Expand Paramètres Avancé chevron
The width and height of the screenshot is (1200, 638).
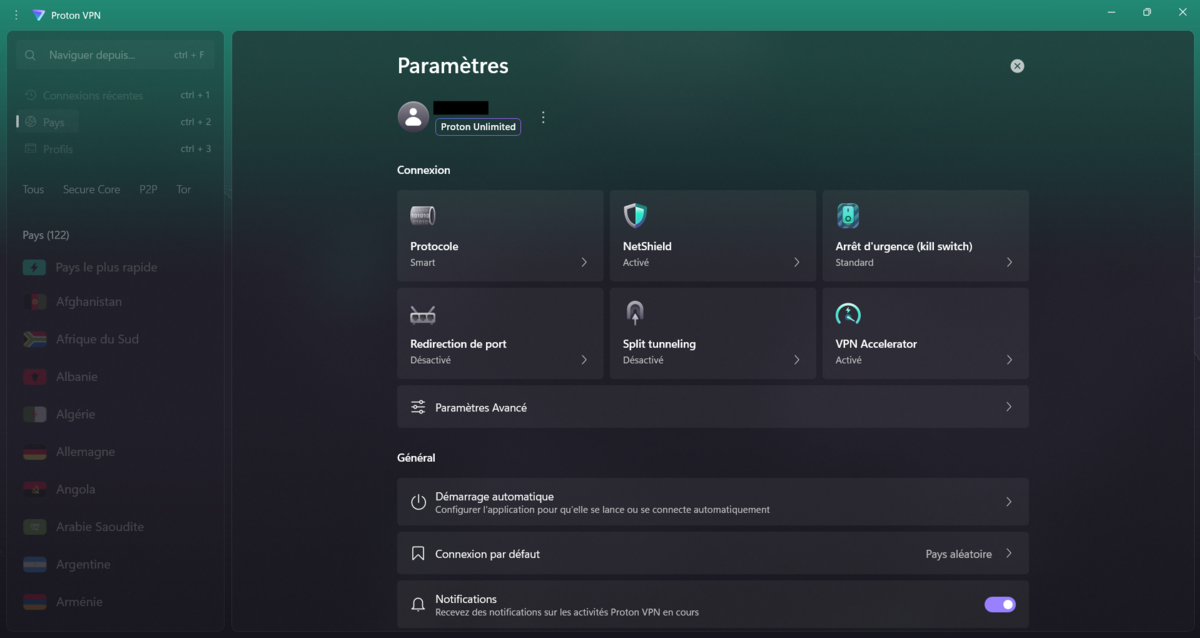(x=1009, y=407)
